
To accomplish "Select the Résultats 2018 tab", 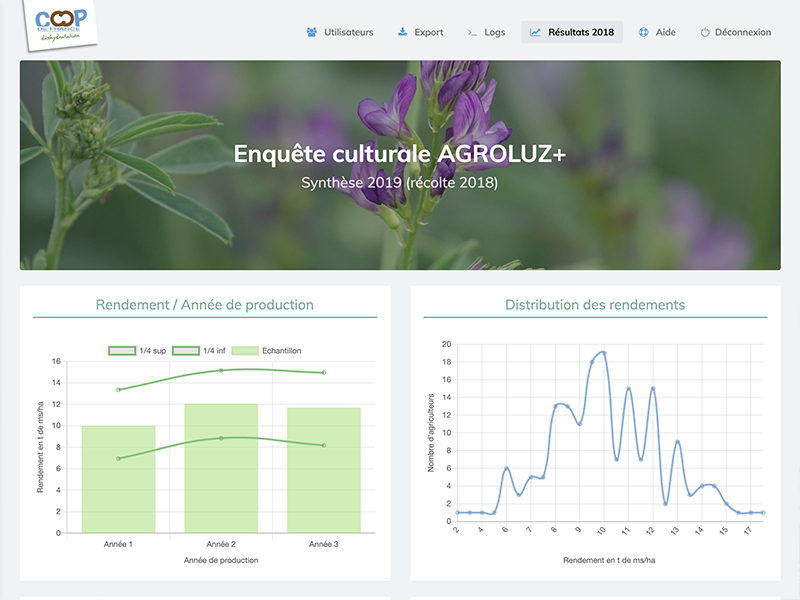I will (x=572, y=32).
